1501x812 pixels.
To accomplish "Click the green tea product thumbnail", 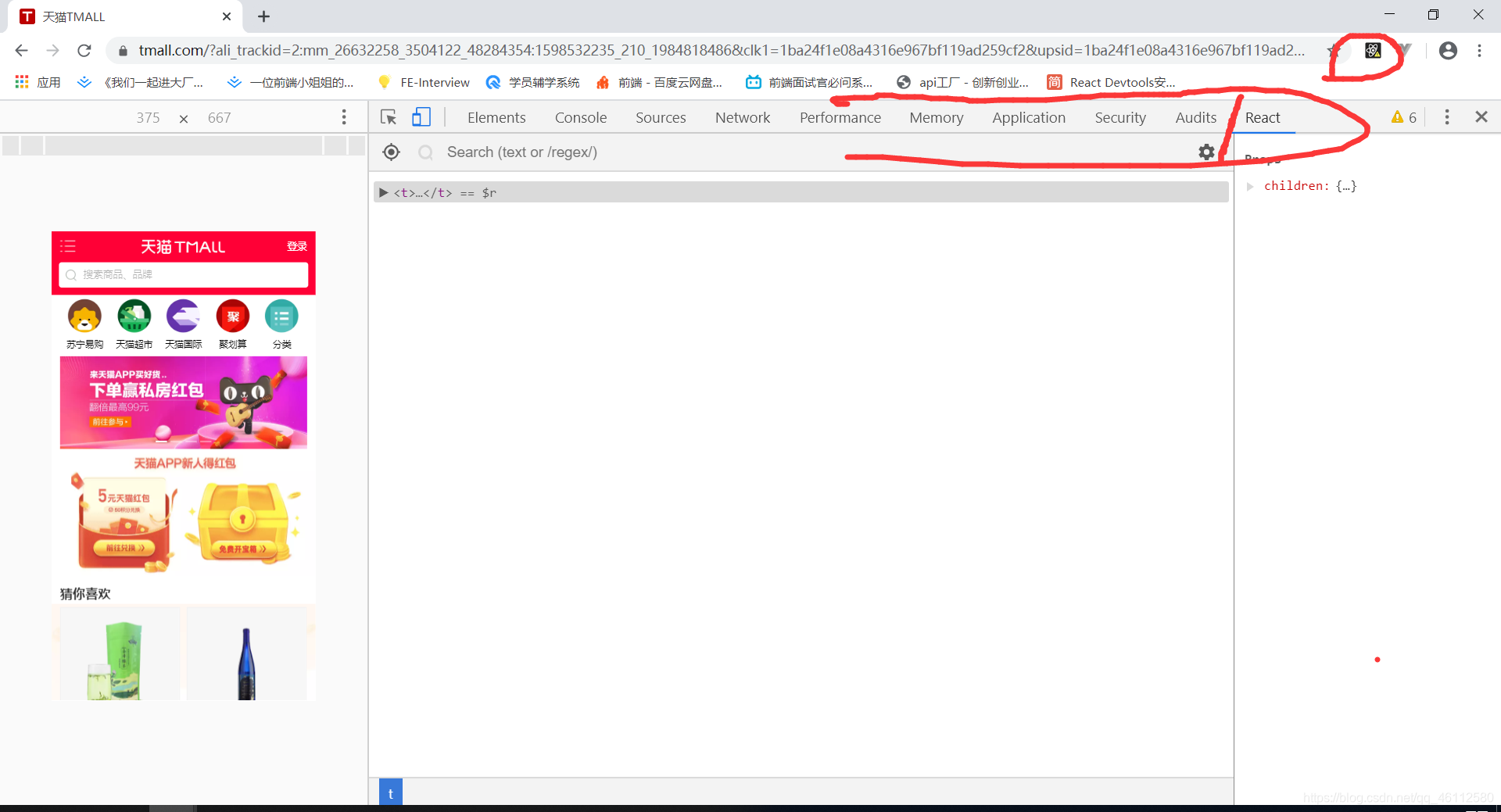I will [120, 655].
